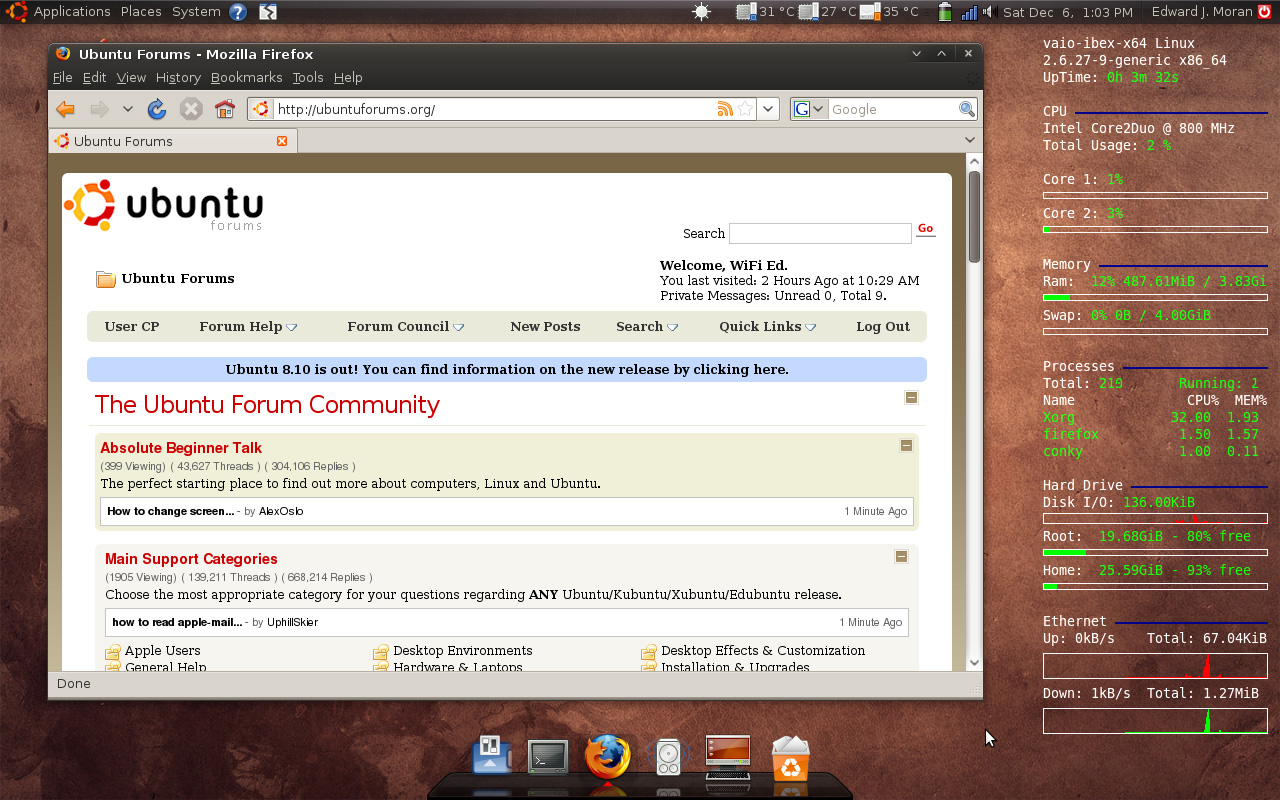This screenshot has height=800, width=1280.
Task: Open the File menu in Firefox
Action: pyautogui.click(x=62, y=77)
